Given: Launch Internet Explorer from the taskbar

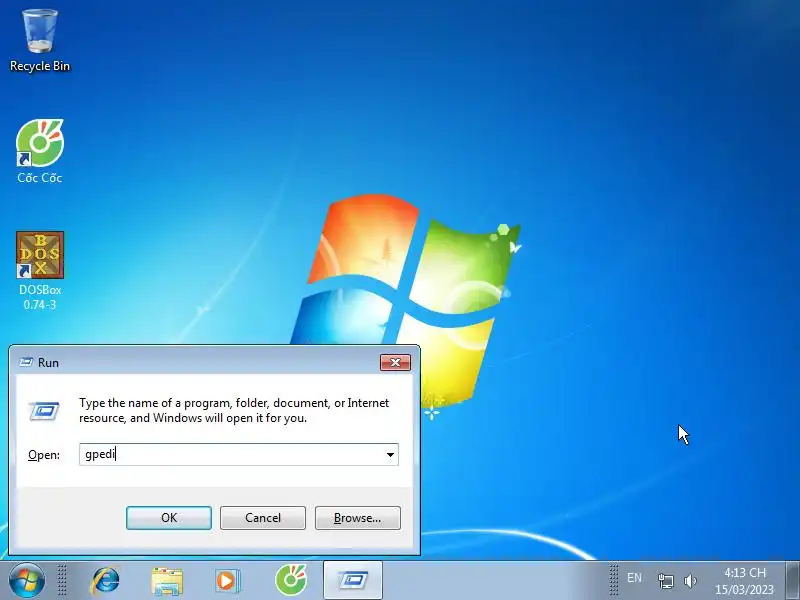Looking at the screenshot, I should point(105,581).
